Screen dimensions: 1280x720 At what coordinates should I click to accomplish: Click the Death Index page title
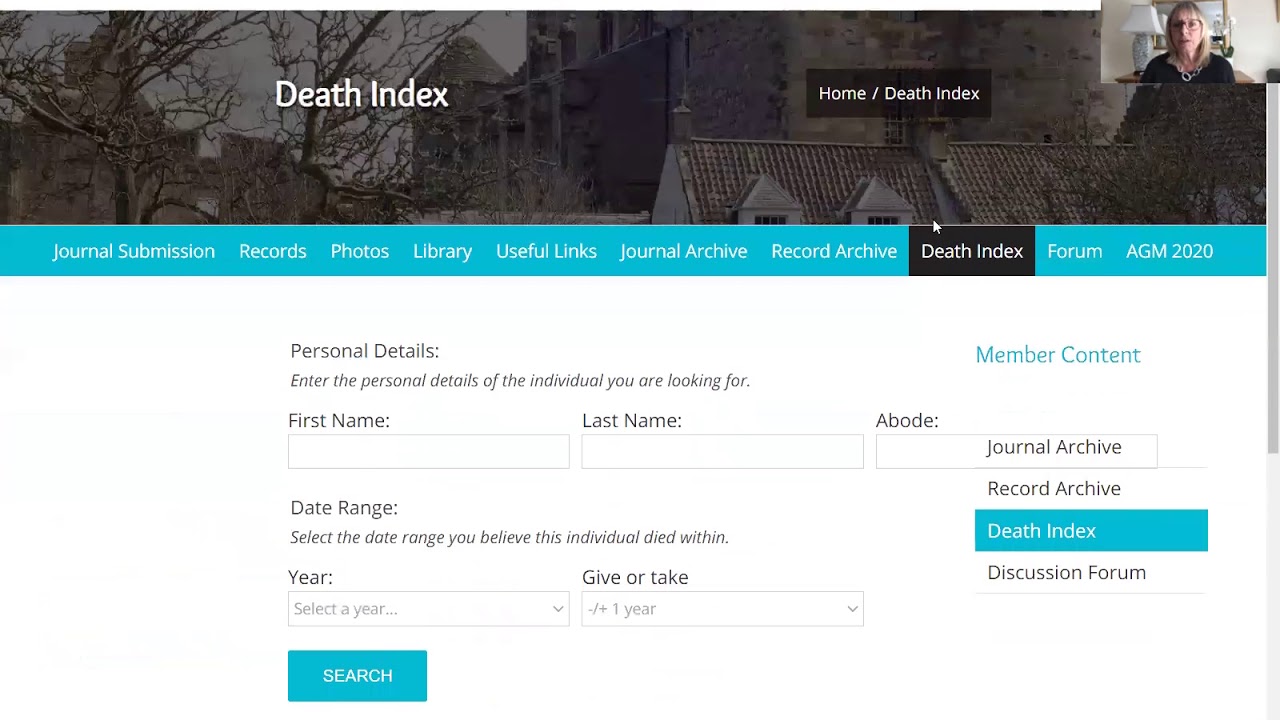point(361,94)
